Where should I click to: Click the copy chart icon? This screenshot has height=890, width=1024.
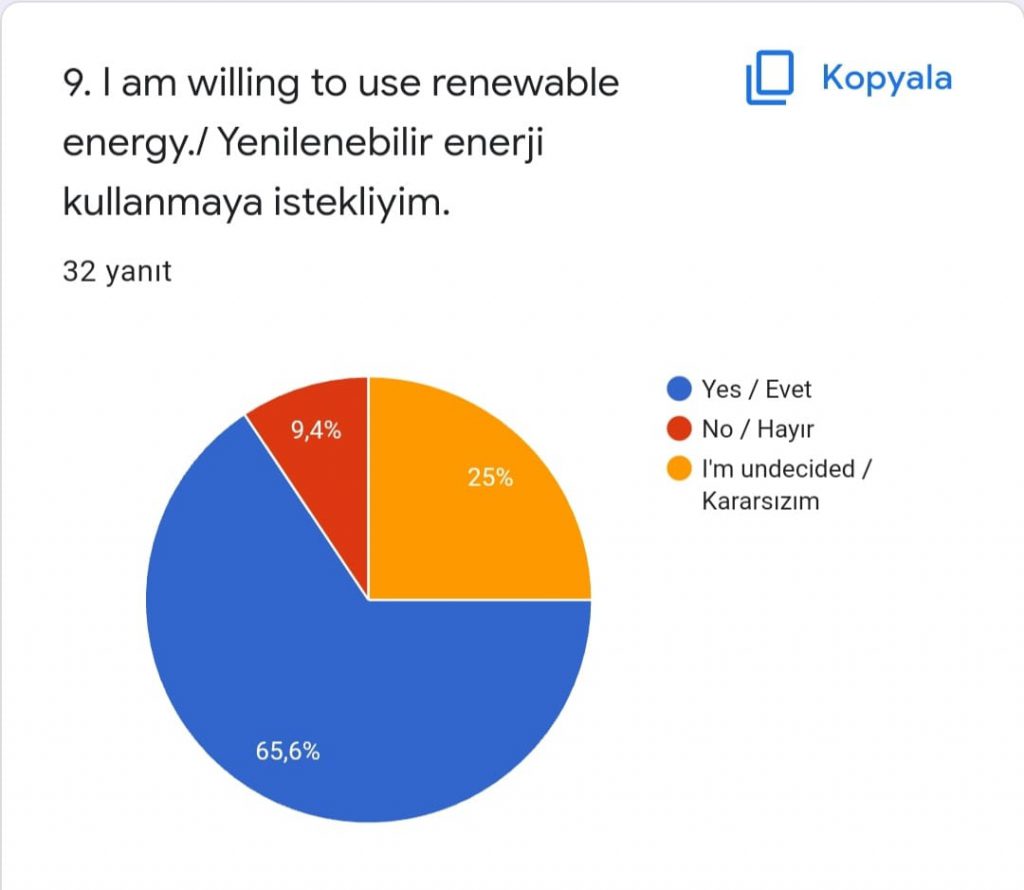[x=769, y=79]
